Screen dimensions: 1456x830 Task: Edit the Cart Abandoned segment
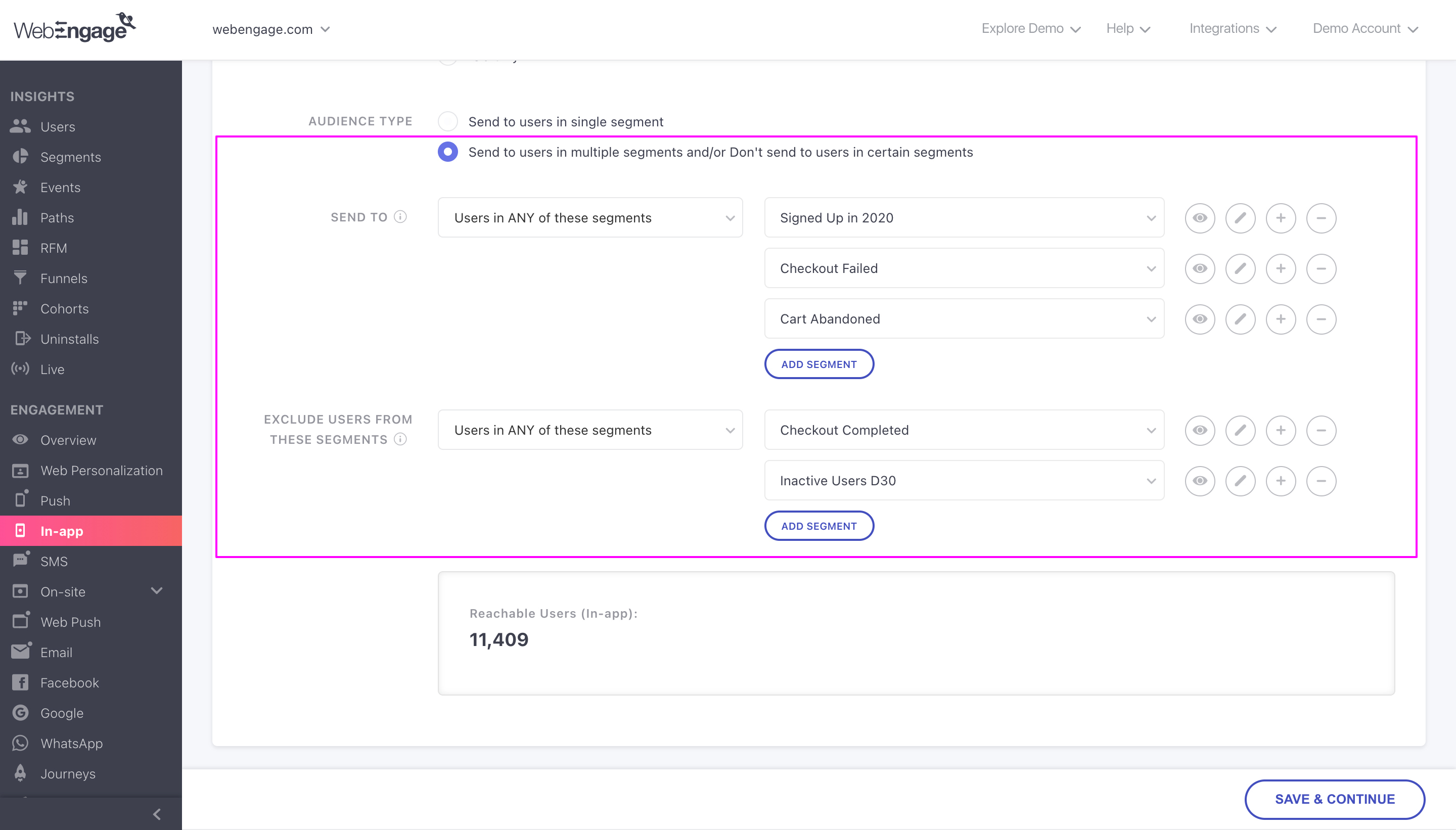click(1241, 319)
